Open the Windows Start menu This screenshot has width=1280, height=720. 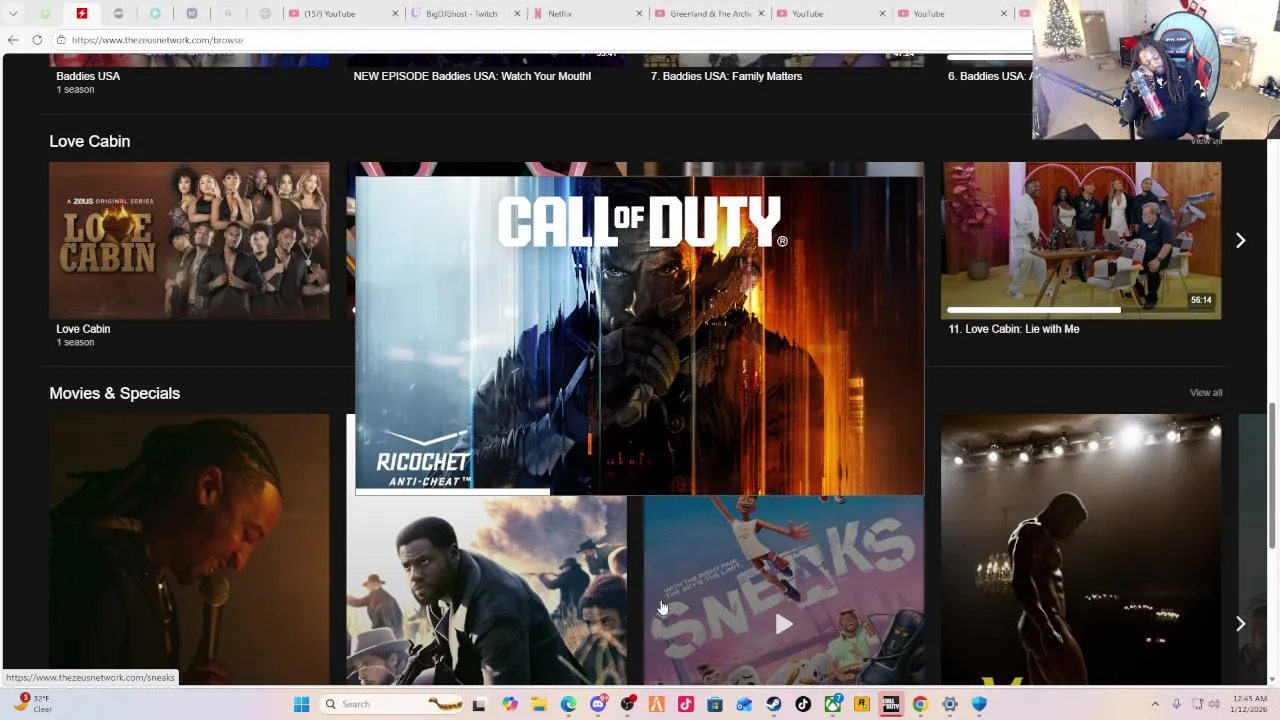301,704
